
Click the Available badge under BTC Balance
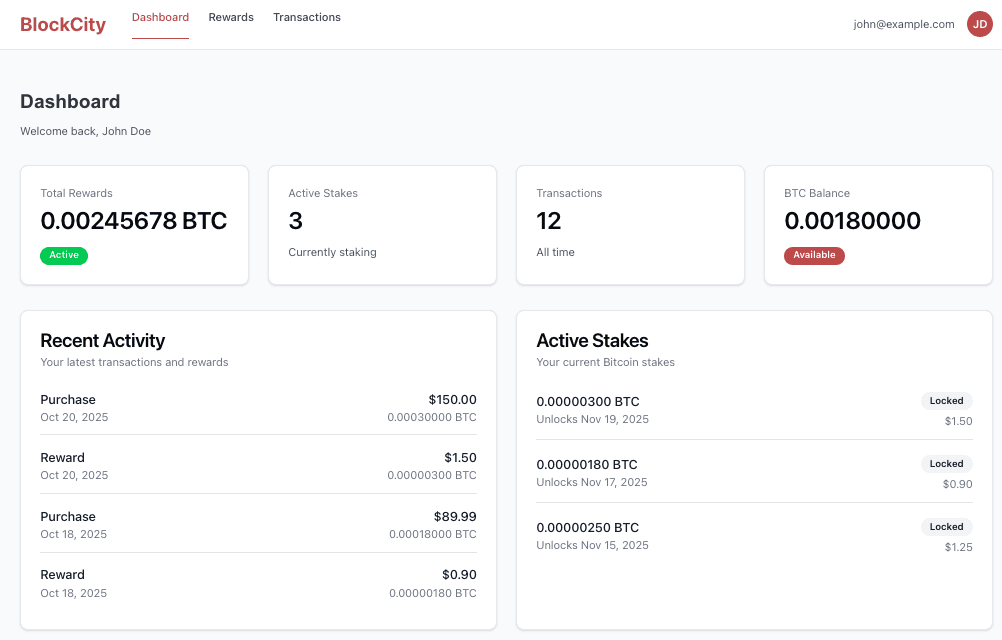tap(814, 255)
